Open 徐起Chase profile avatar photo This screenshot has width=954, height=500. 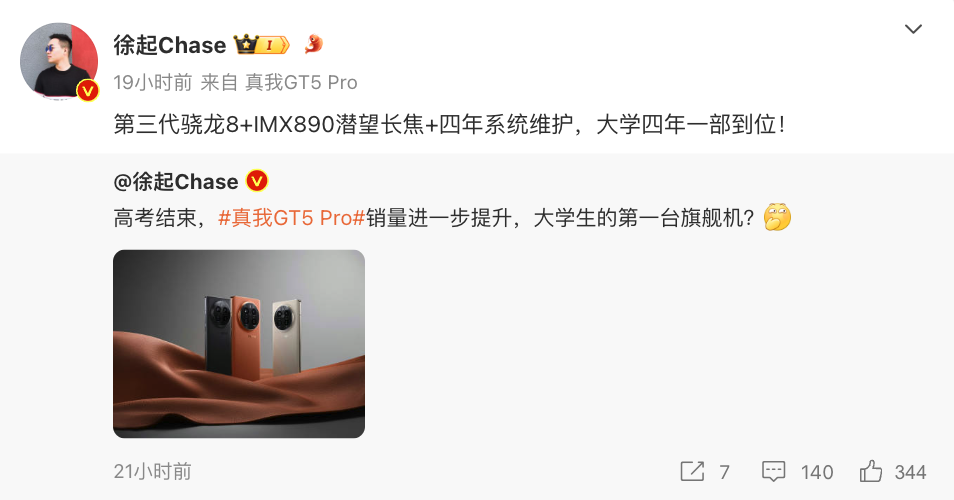(59, 61)
